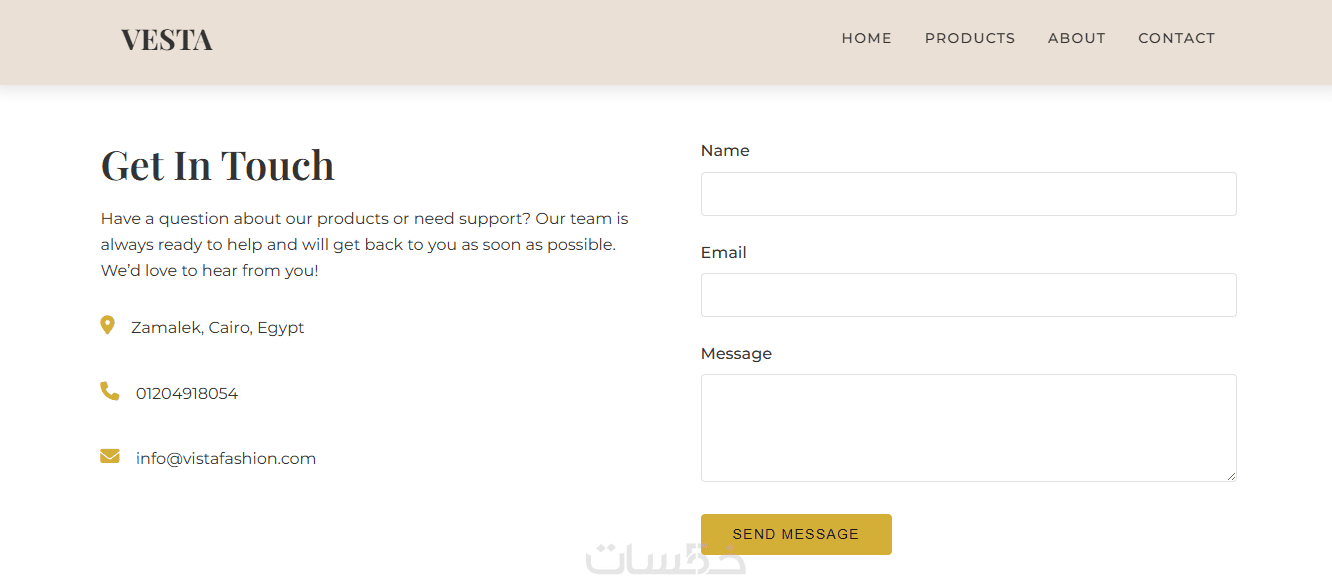Click the Get In Touch heading
Viewport: 1332px width, 587px height.
click(218, 166)
